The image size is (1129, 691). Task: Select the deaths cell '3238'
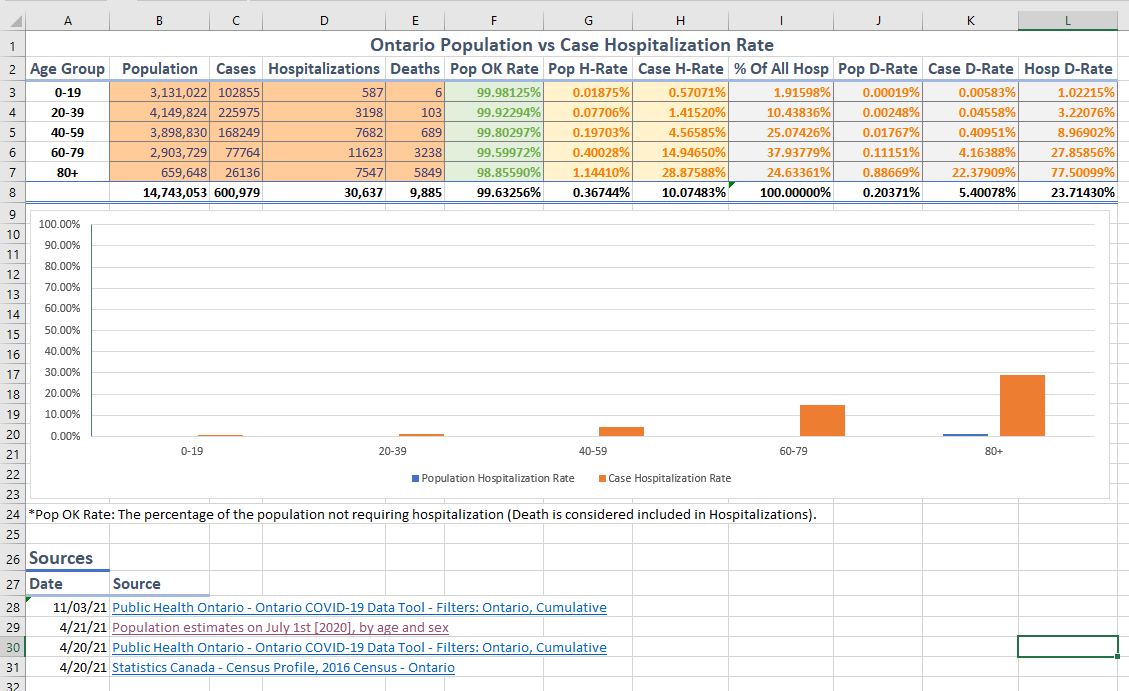tap(415, 153)
